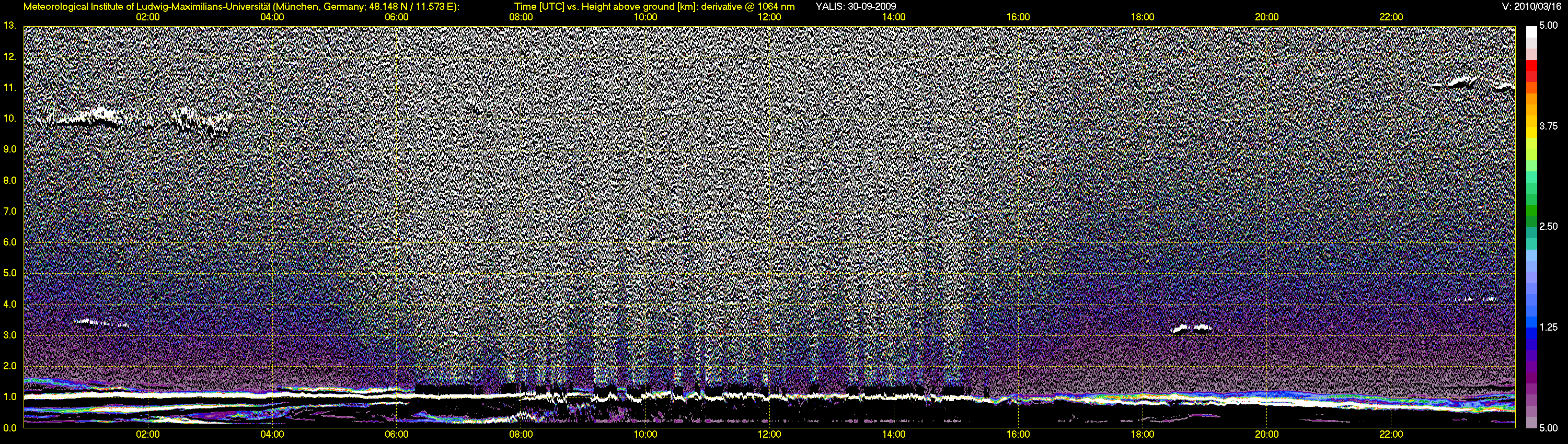This screenshot has width=1568, height=444.
Task: Click the 14:00 label on top time axis
Action: pos(894,17)
